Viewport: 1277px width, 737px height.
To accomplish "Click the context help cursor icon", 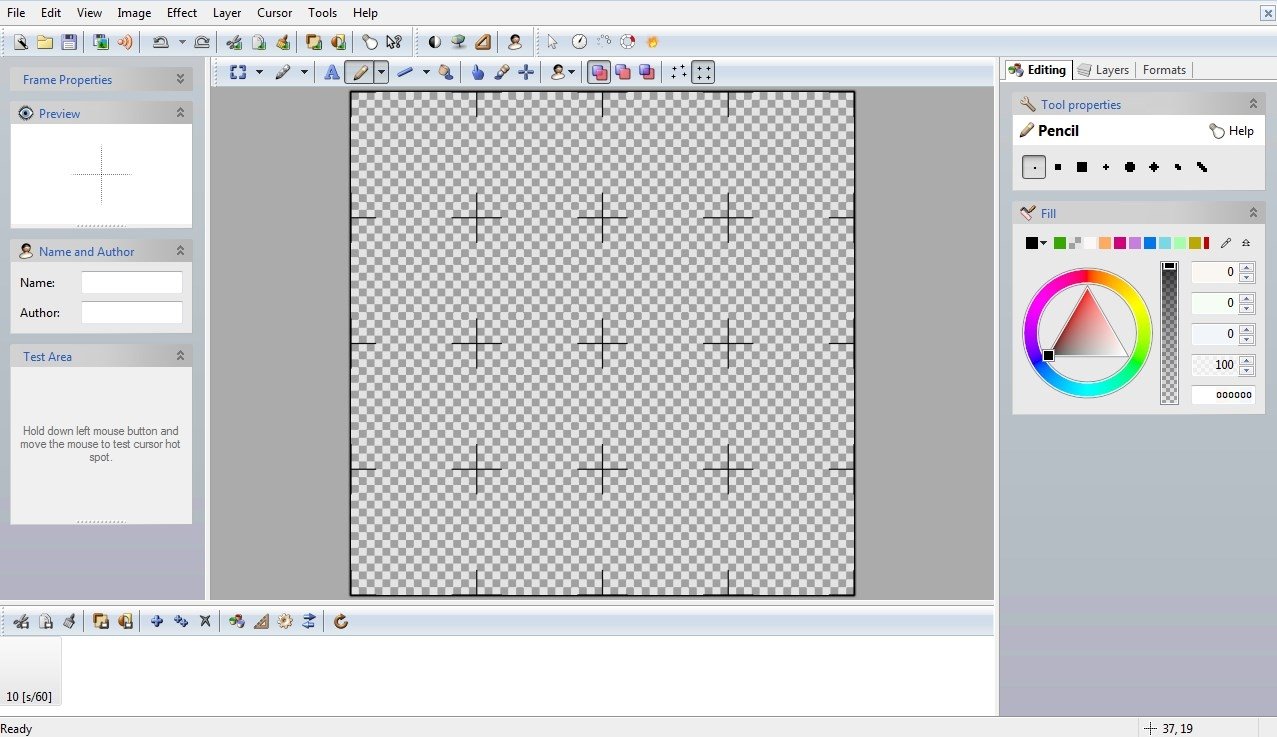I will point(394,42).
